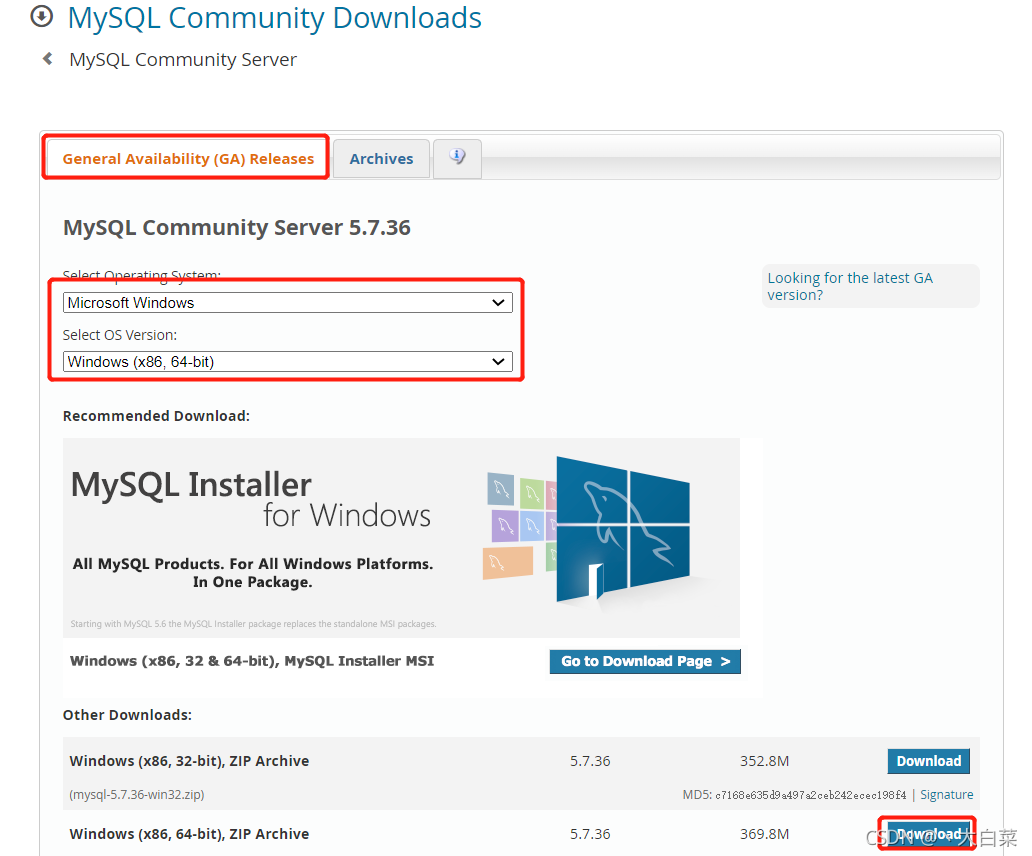This screenshot has height=856, width=1032.
Task: Follow the Looking for the latest GA version link
Action: pyautogui.click(x=850, y=286)
